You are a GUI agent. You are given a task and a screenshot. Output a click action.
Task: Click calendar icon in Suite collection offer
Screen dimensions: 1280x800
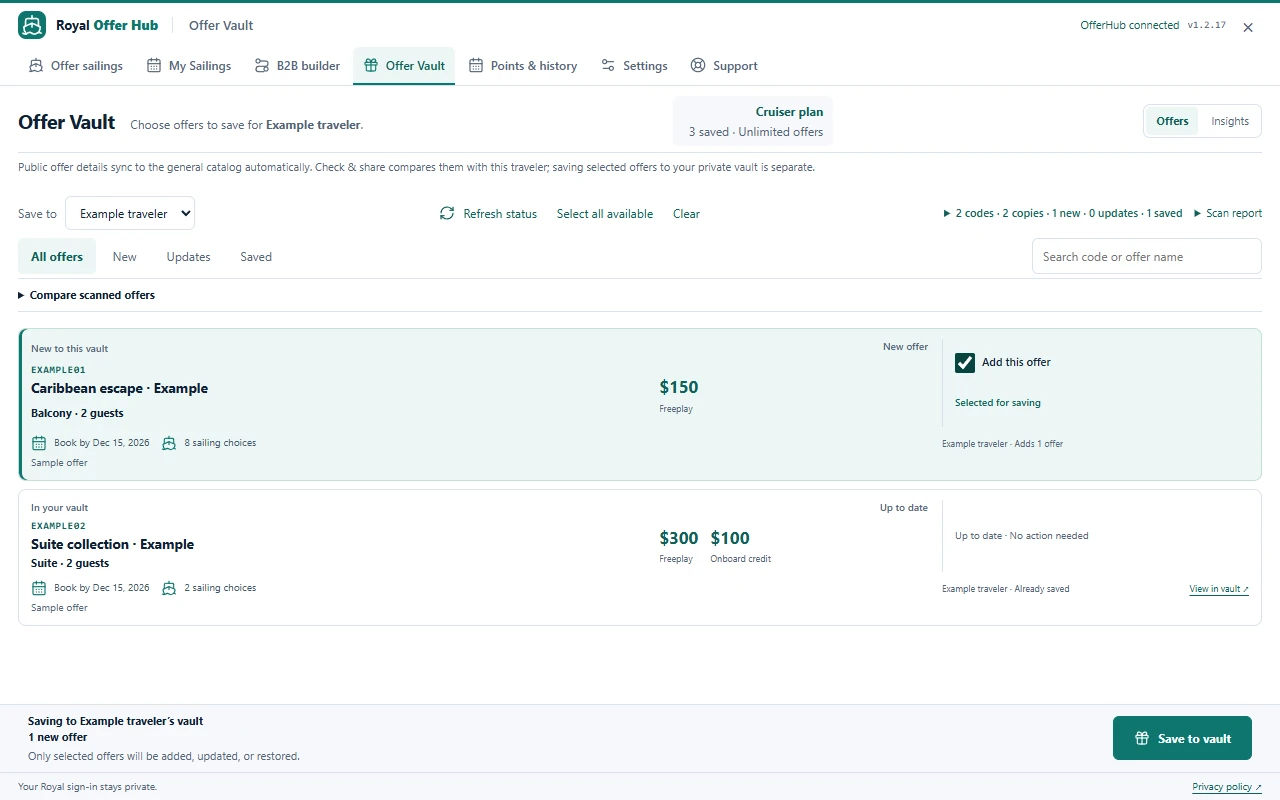(39, 588)
